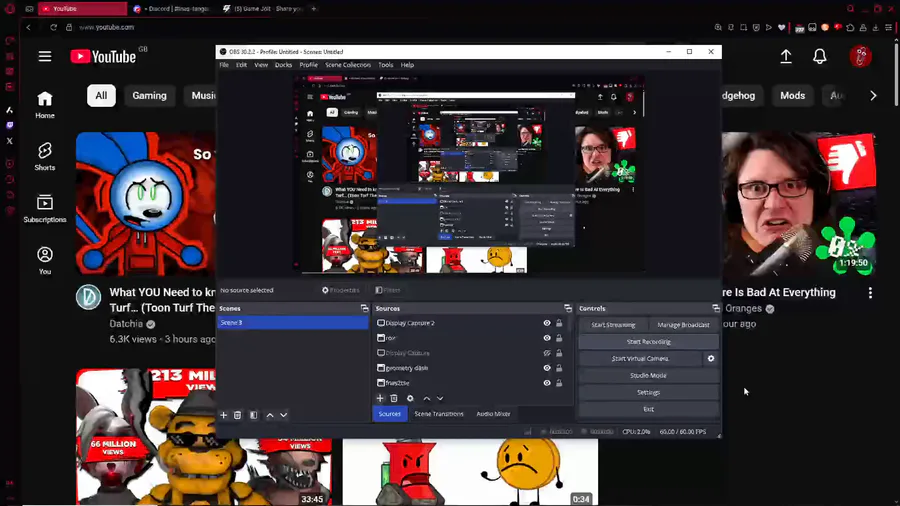Open OBS Scene Collection menu
The width and height of the screenshot is (900, 506).
click(x=348, y=65)
